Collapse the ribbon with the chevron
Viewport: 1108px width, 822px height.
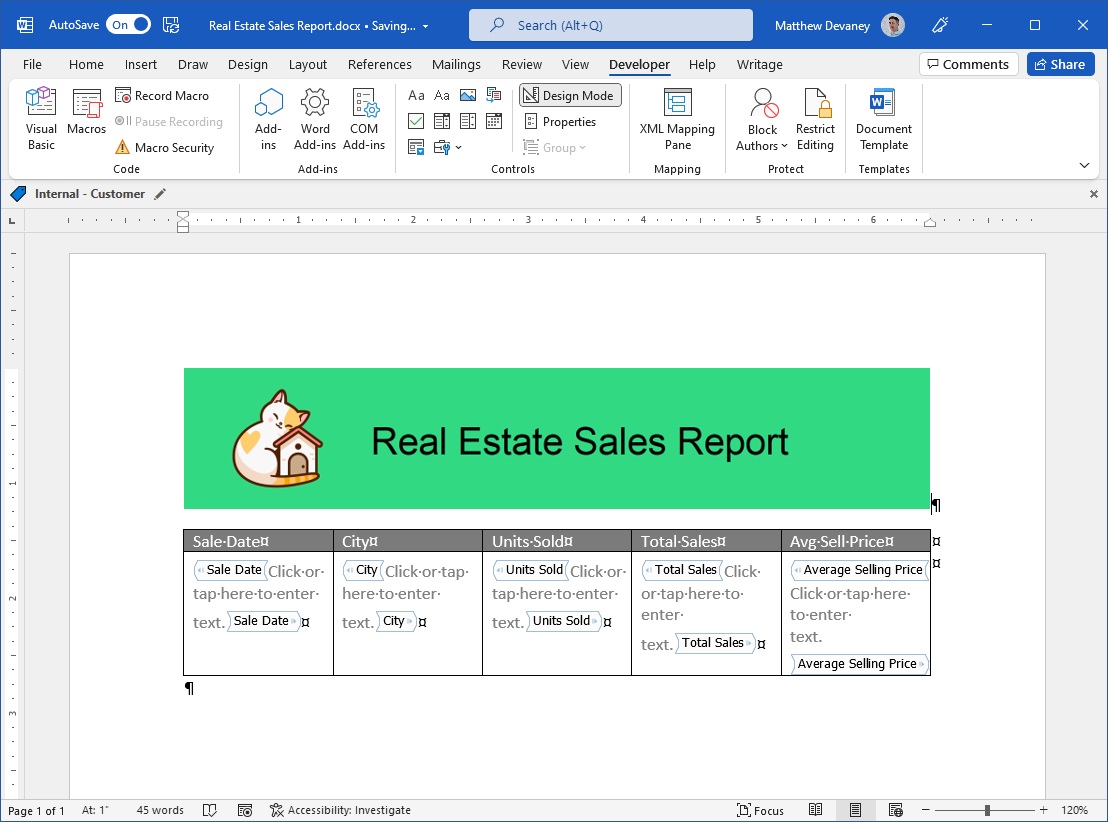[1084, 165]
